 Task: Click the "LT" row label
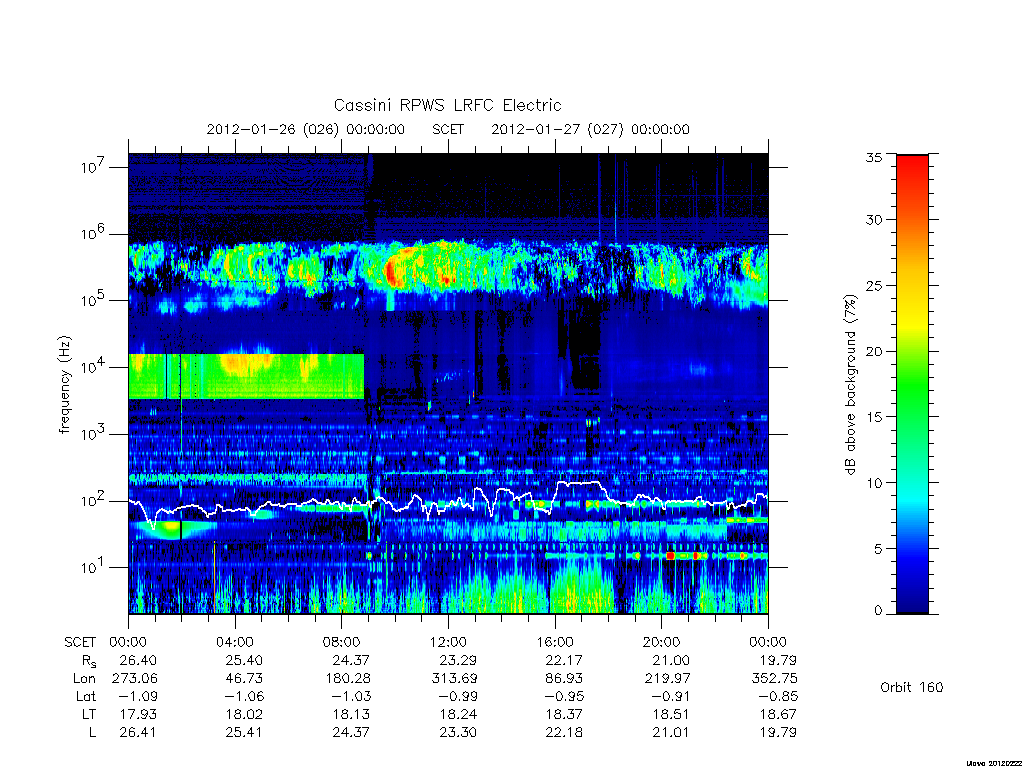[x=89, y=714]
